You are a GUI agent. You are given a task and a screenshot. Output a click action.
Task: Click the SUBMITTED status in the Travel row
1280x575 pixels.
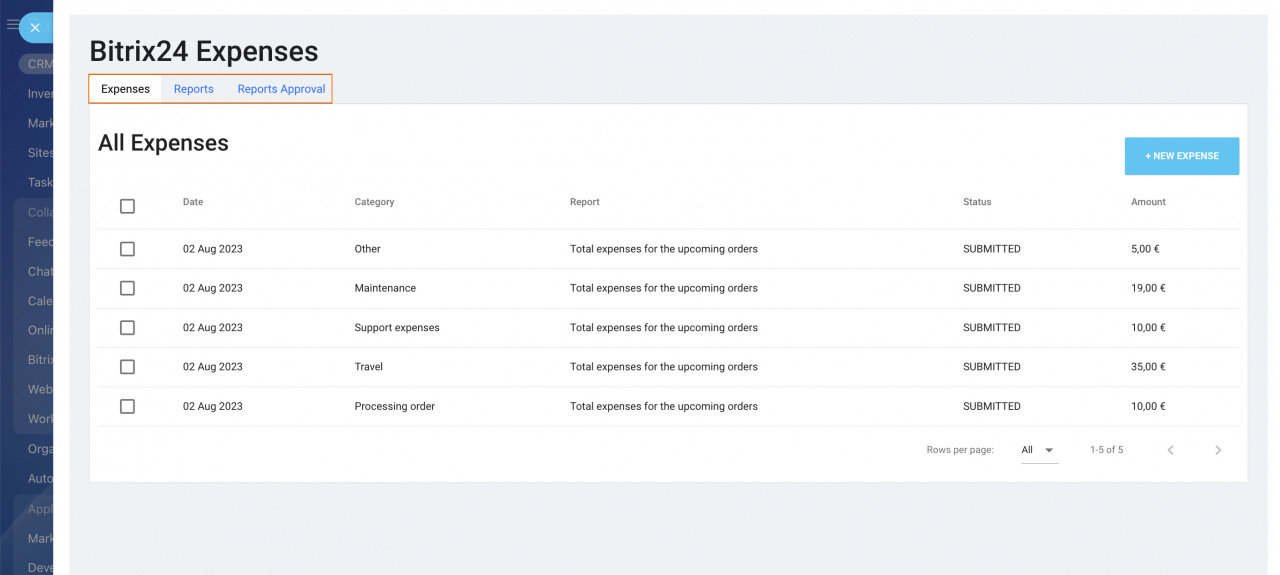992,367
